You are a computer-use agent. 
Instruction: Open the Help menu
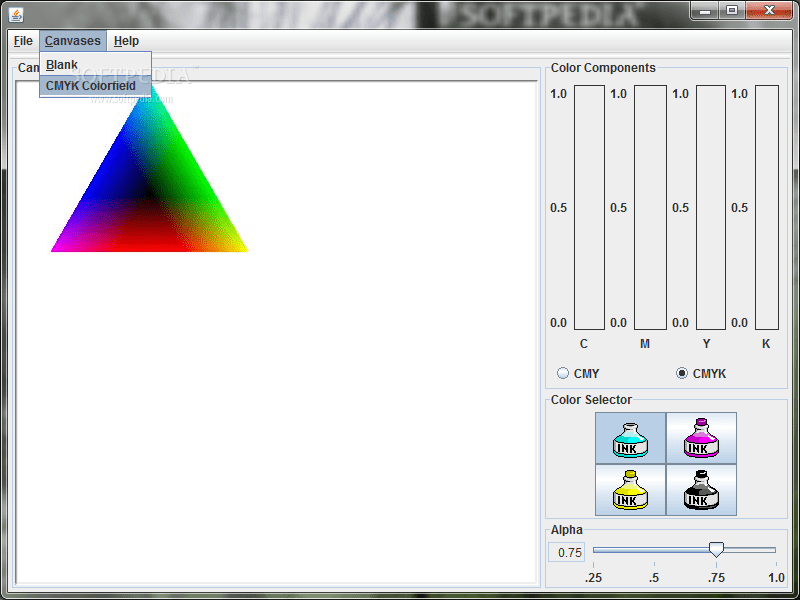point(126,41)
